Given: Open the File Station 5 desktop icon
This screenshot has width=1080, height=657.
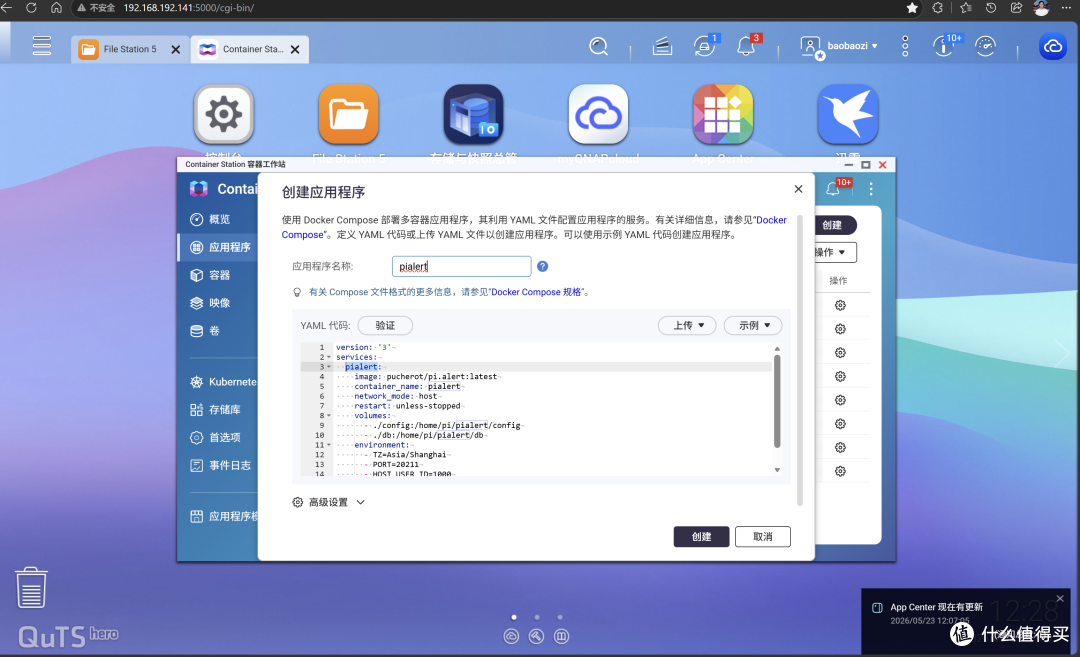Looking at the screenshot, I should tap(349, 114).
